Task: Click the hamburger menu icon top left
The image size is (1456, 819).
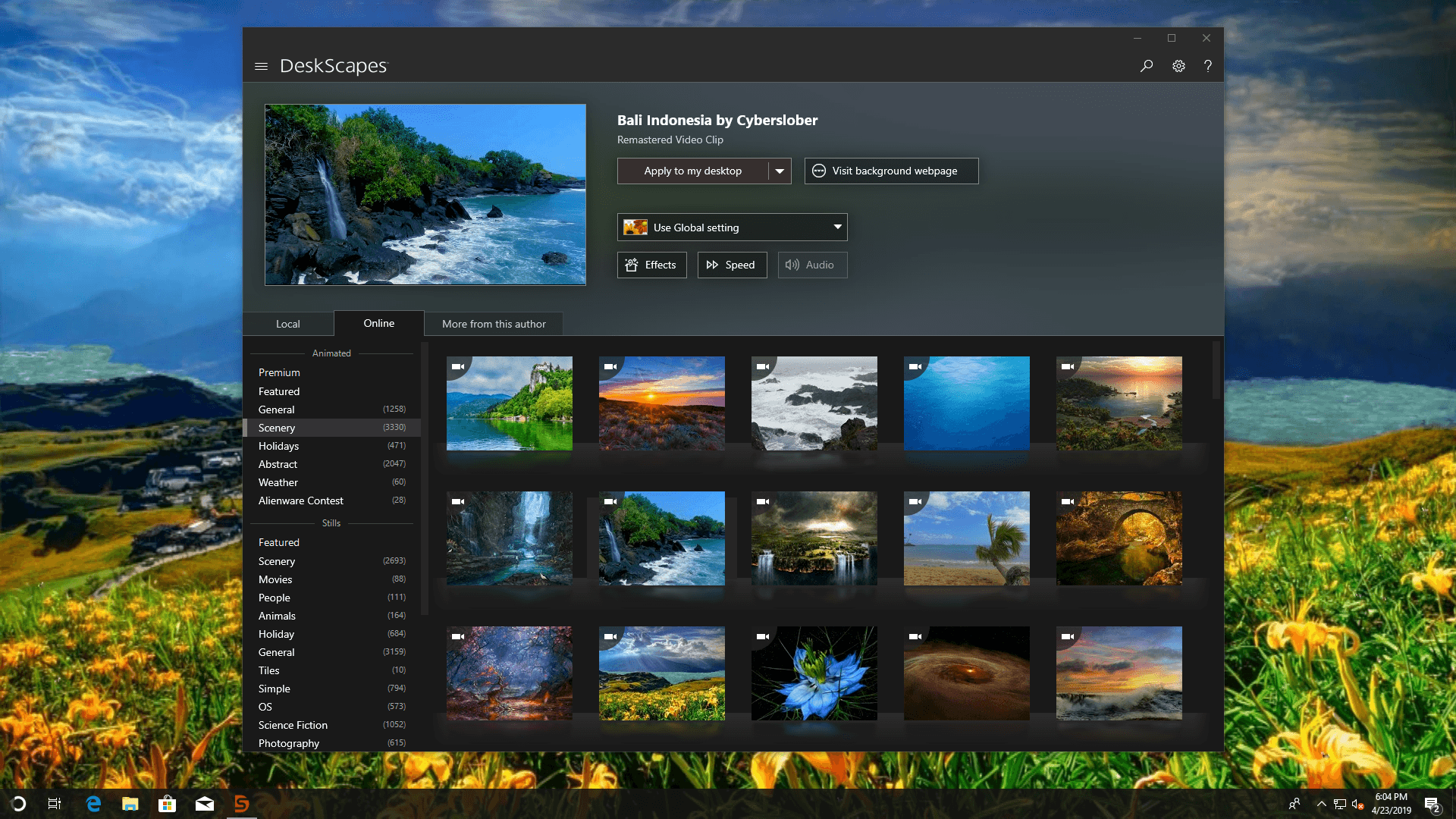Action: point(261,65)
